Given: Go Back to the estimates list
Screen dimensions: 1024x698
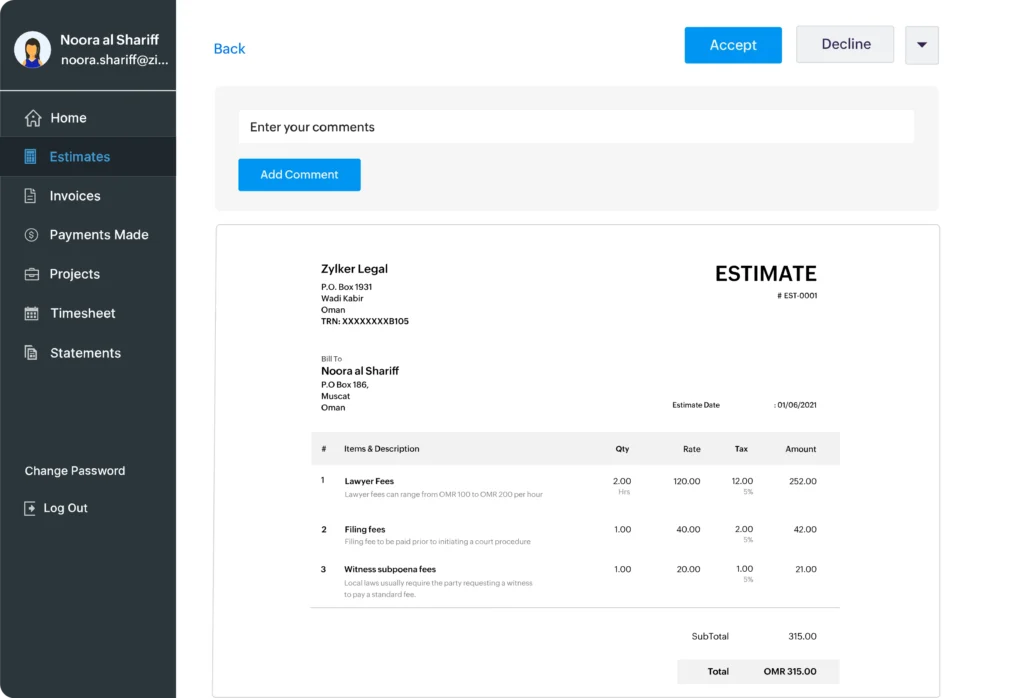Looking at the screenshot, I should (229, 49).
